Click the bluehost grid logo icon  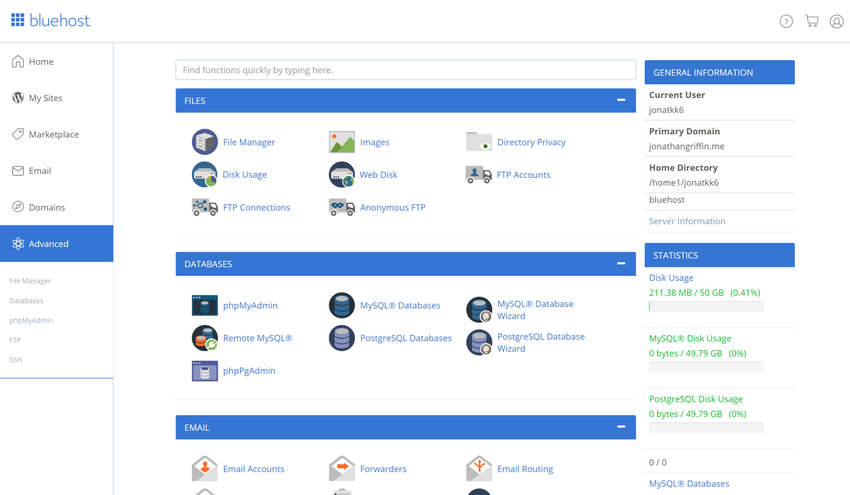17,20
